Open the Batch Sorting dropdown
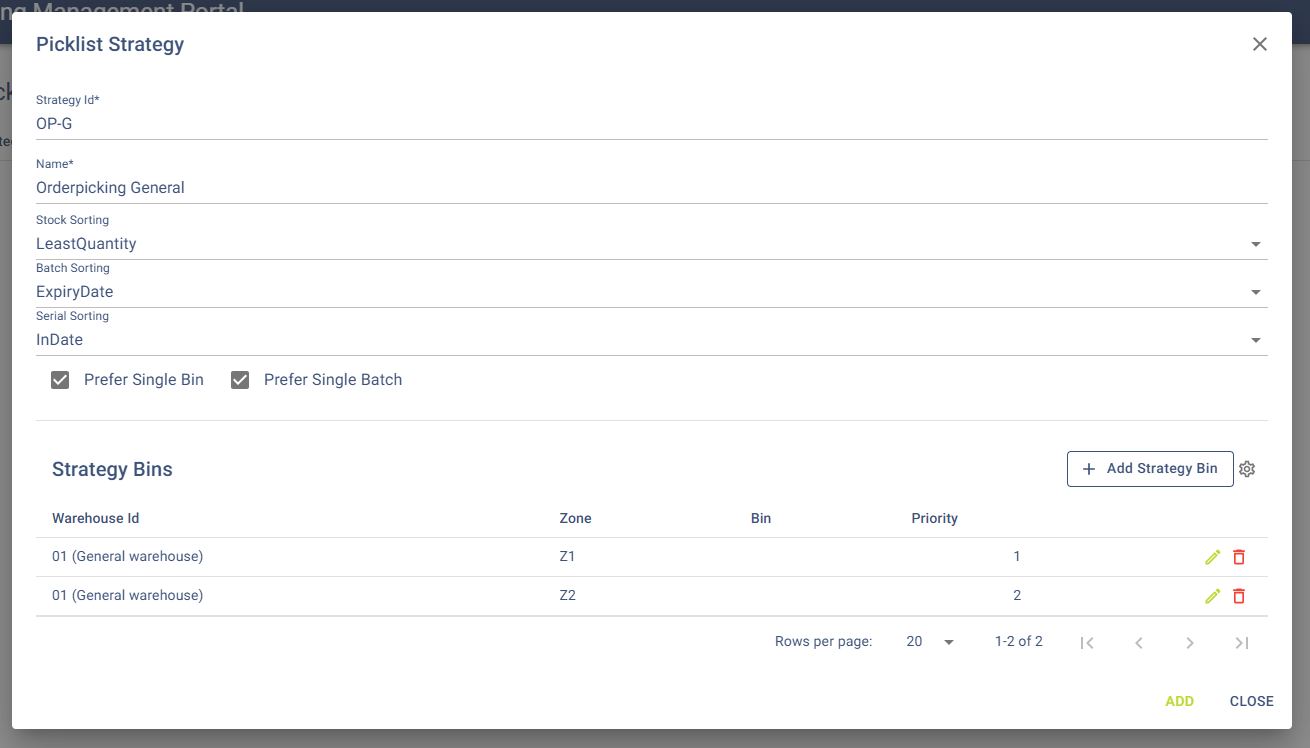Viewport: 1310px width, 748px height. (1255, 292)
